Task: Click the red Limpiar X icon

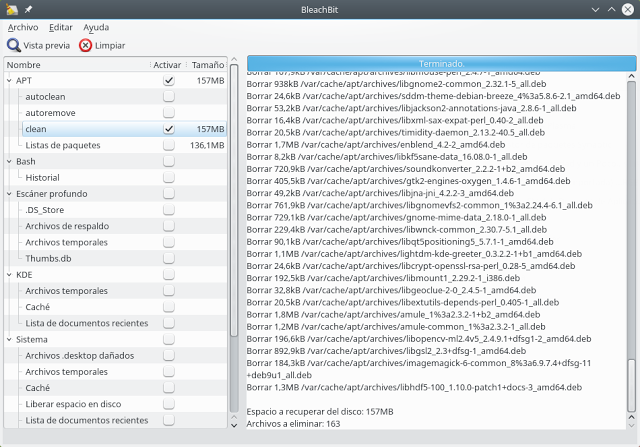Action: click(85, 45)
